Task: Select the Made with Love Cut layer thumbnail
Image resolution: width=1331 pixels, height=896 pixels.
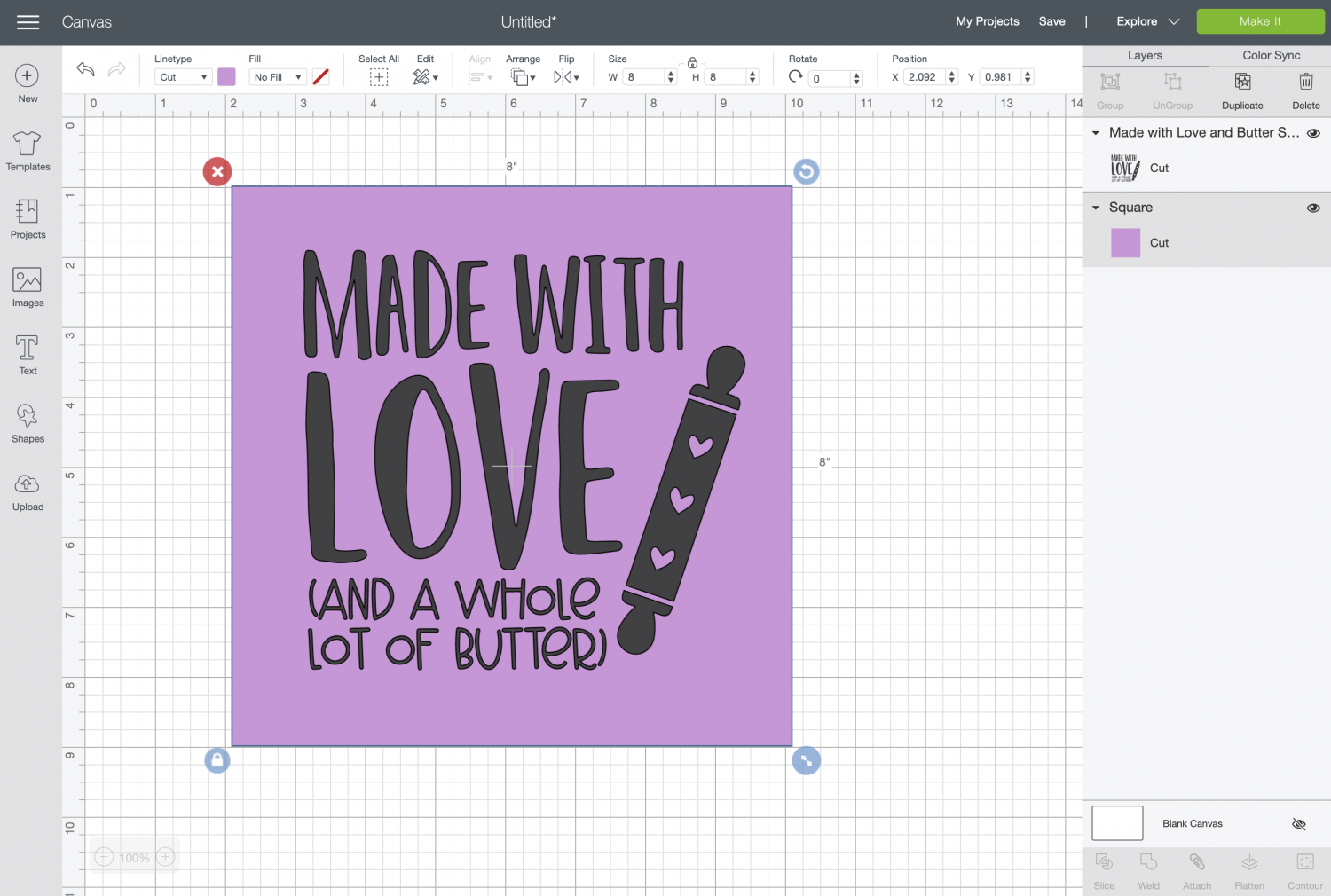Action: coord(1125,168)
